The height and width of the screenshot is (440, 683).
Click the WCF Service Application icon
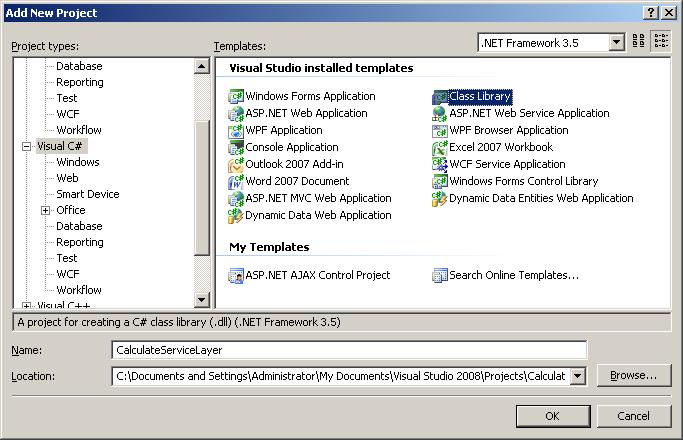(x=440, y=164)
